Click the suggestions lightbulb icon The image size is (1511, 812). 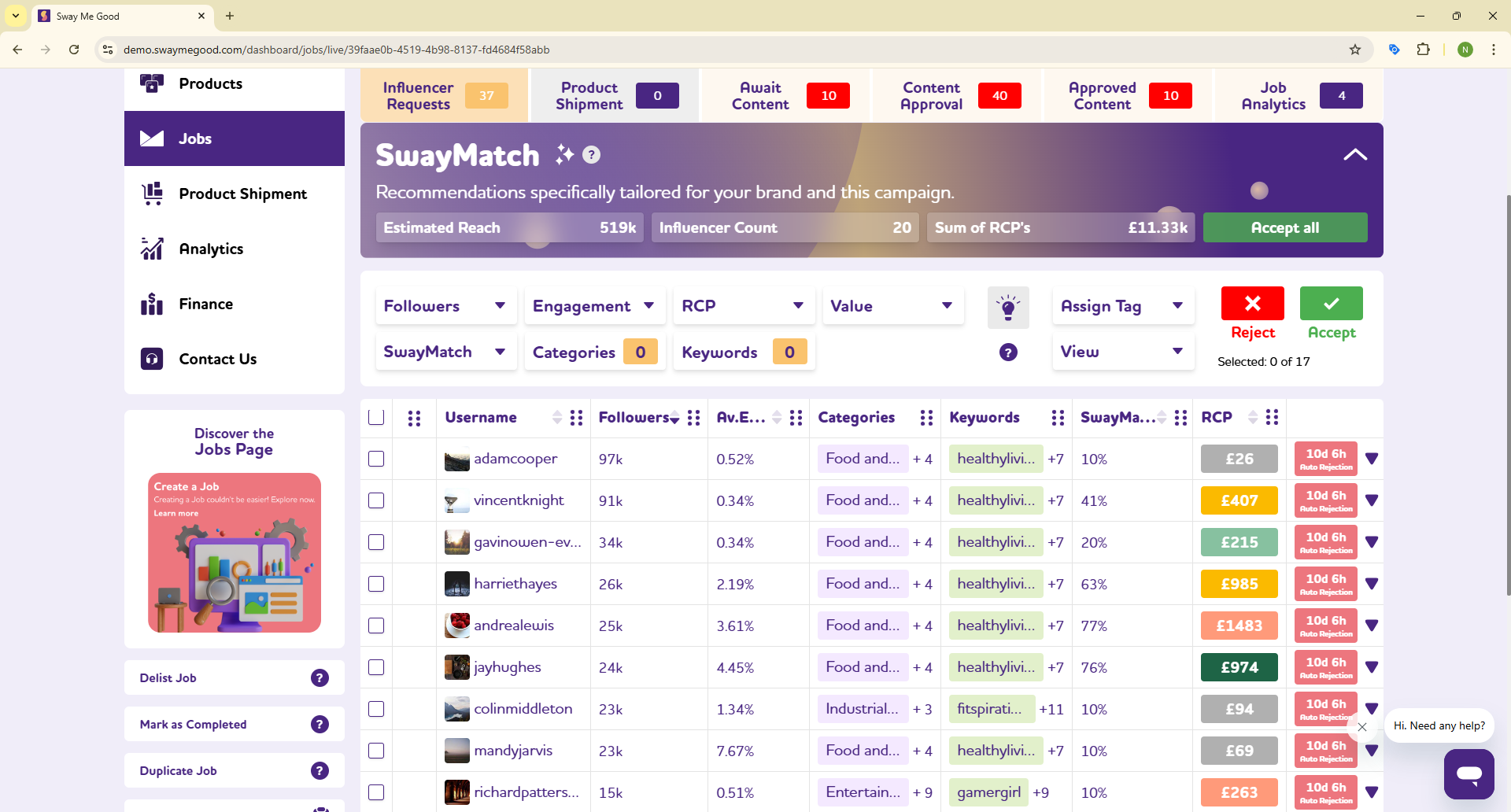coord(1008,308)
